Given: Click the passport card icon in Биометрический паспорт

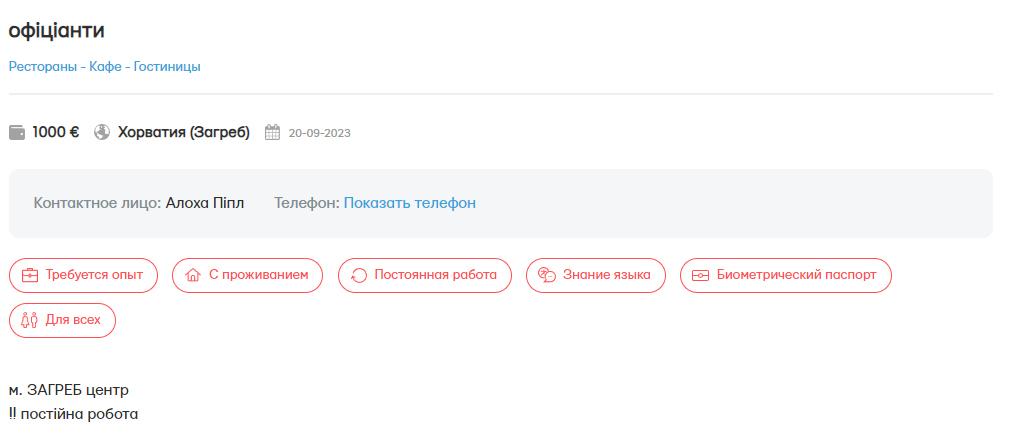Looking at the screenshot, I should click(701, 275).
